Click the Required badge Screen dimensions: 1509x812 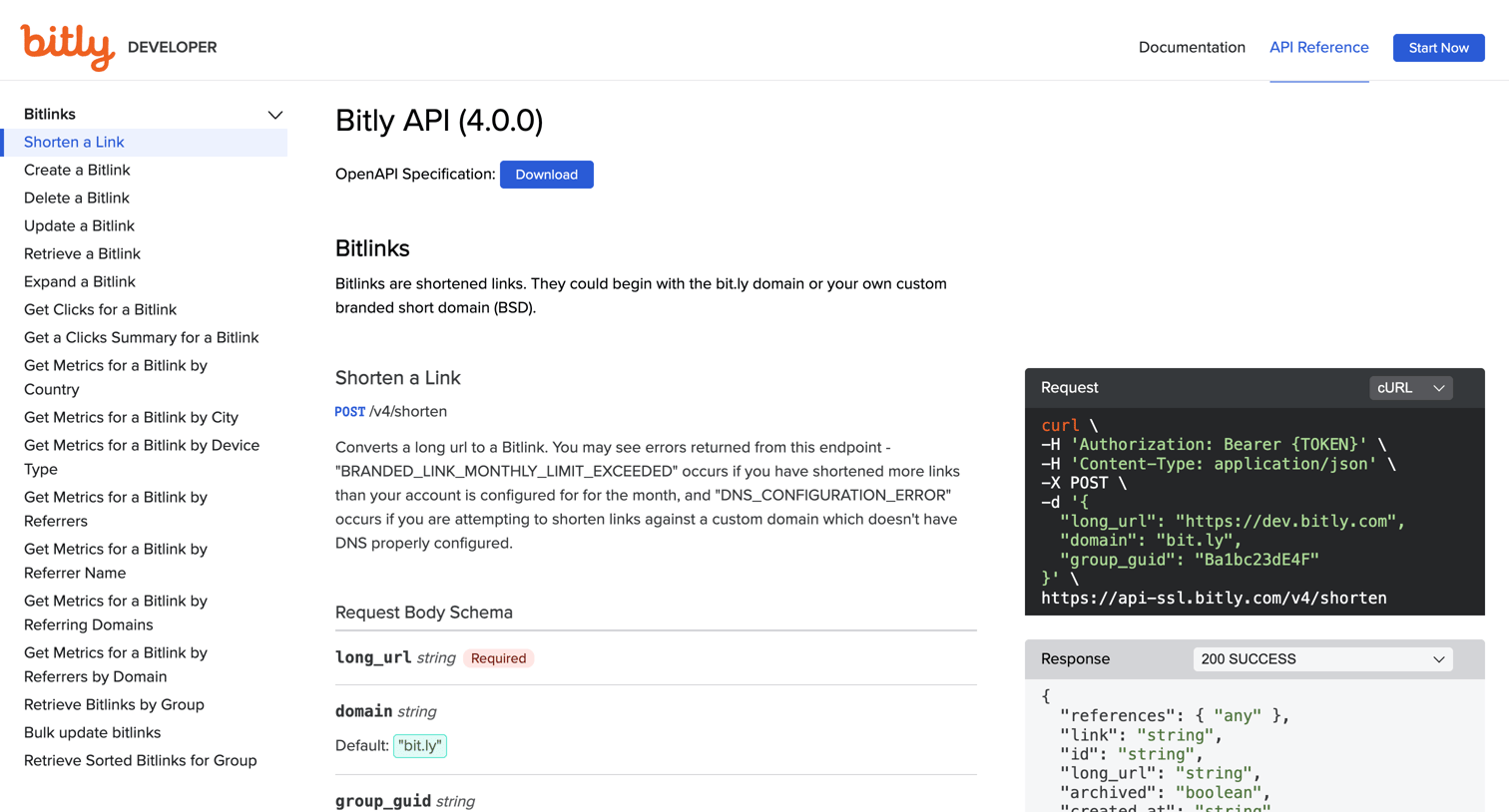pos(498,658)
